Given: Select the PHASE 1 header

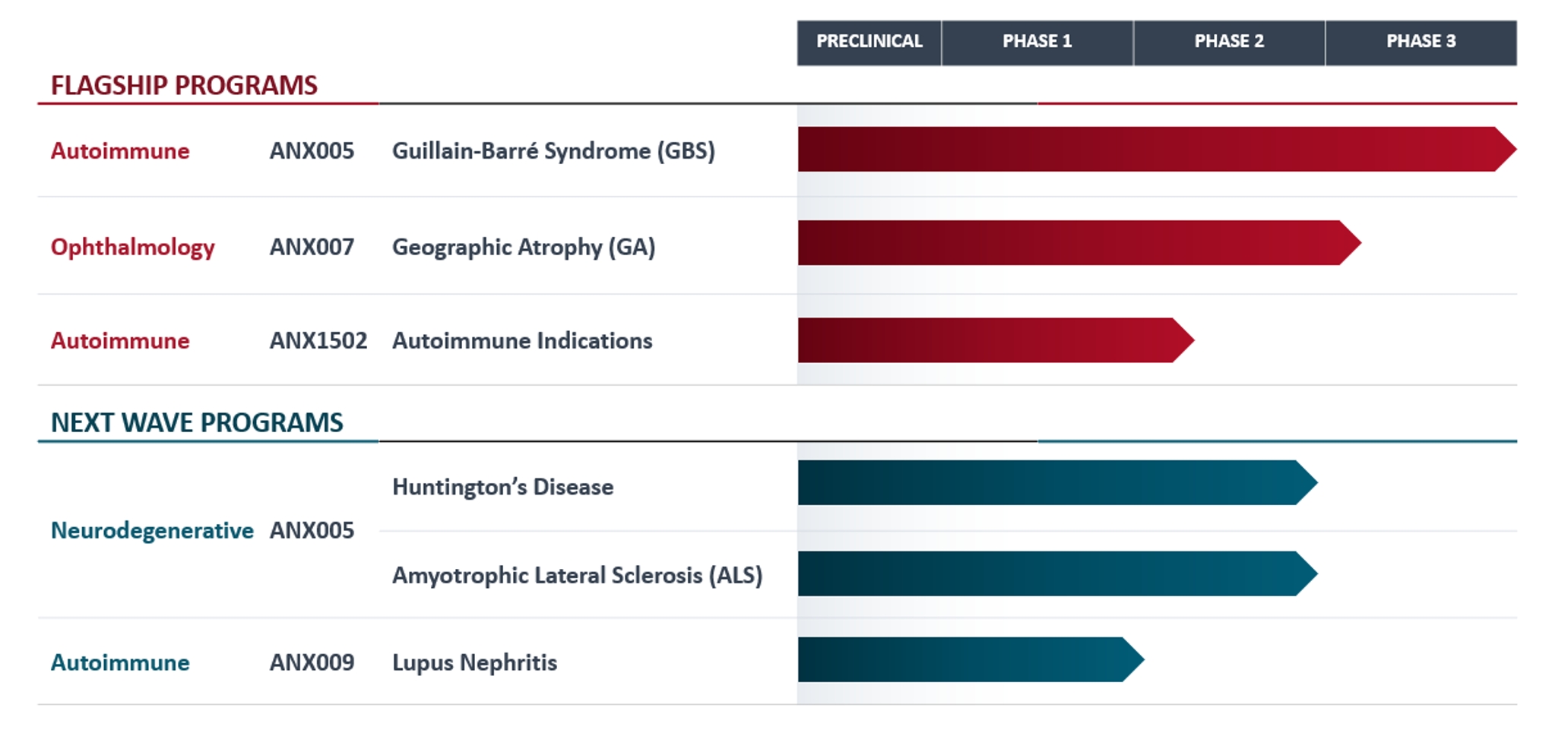Looking at the screenshot, I should pos(1037,42).
